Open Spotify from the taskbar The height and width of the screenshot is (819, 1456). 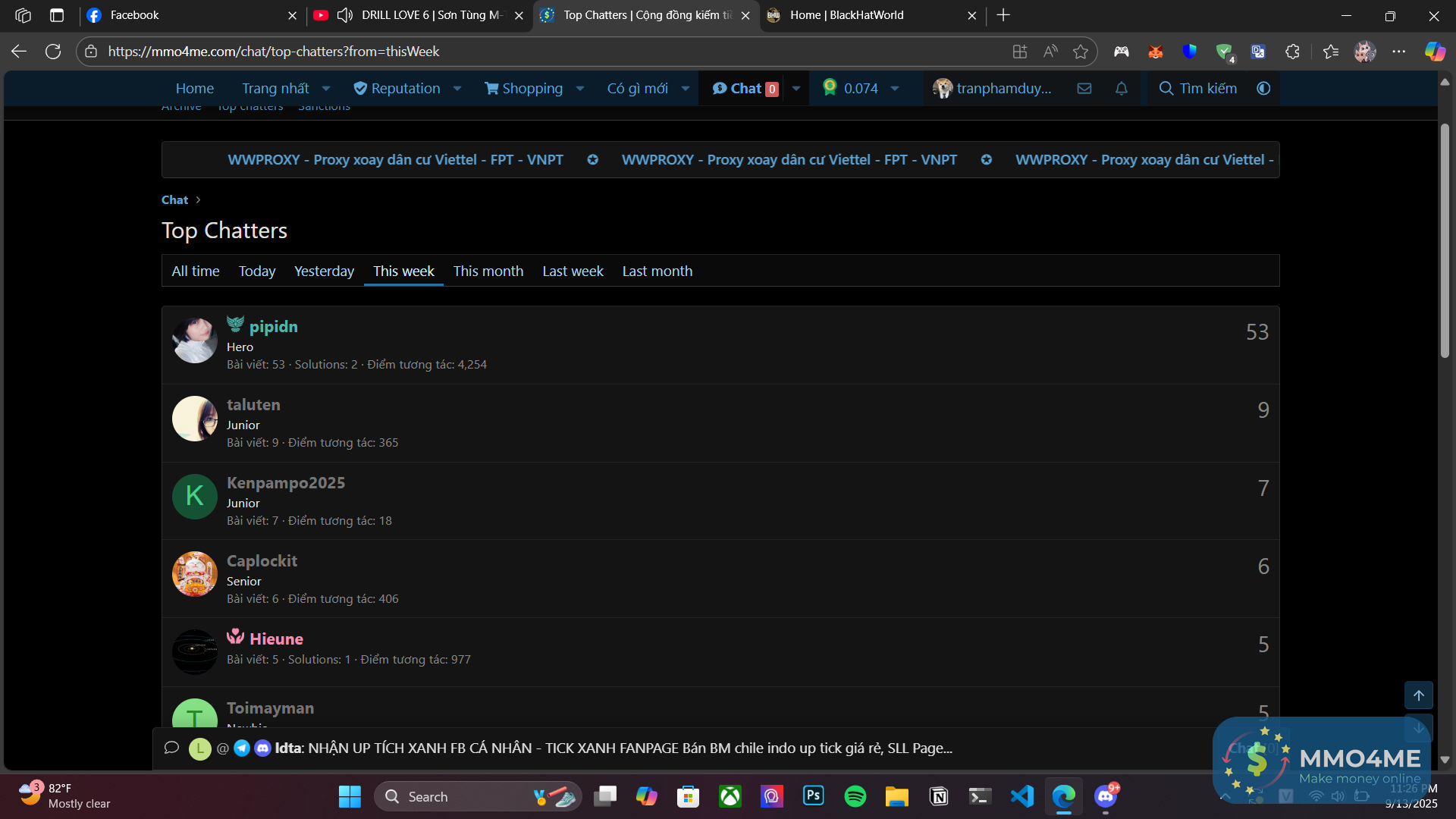click(855, 796)
